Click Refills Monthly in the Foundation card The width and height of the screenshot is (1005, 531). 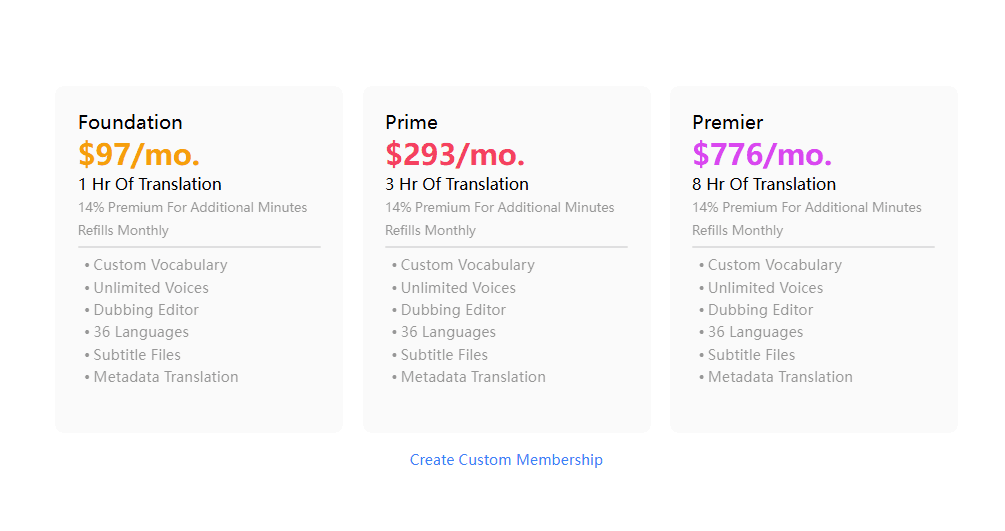point(123,230)
